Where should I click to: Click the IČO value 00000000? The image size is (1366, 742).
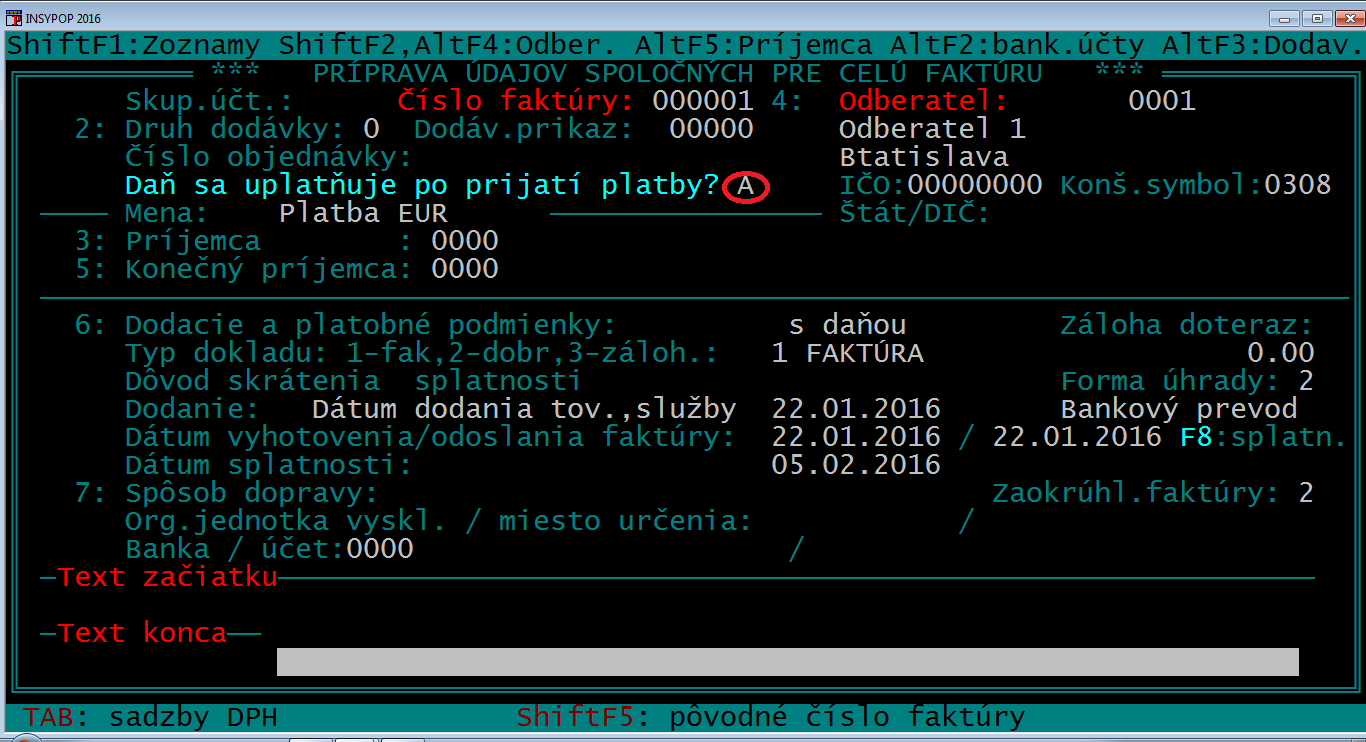pyautogui.click(x=975, y=185)
